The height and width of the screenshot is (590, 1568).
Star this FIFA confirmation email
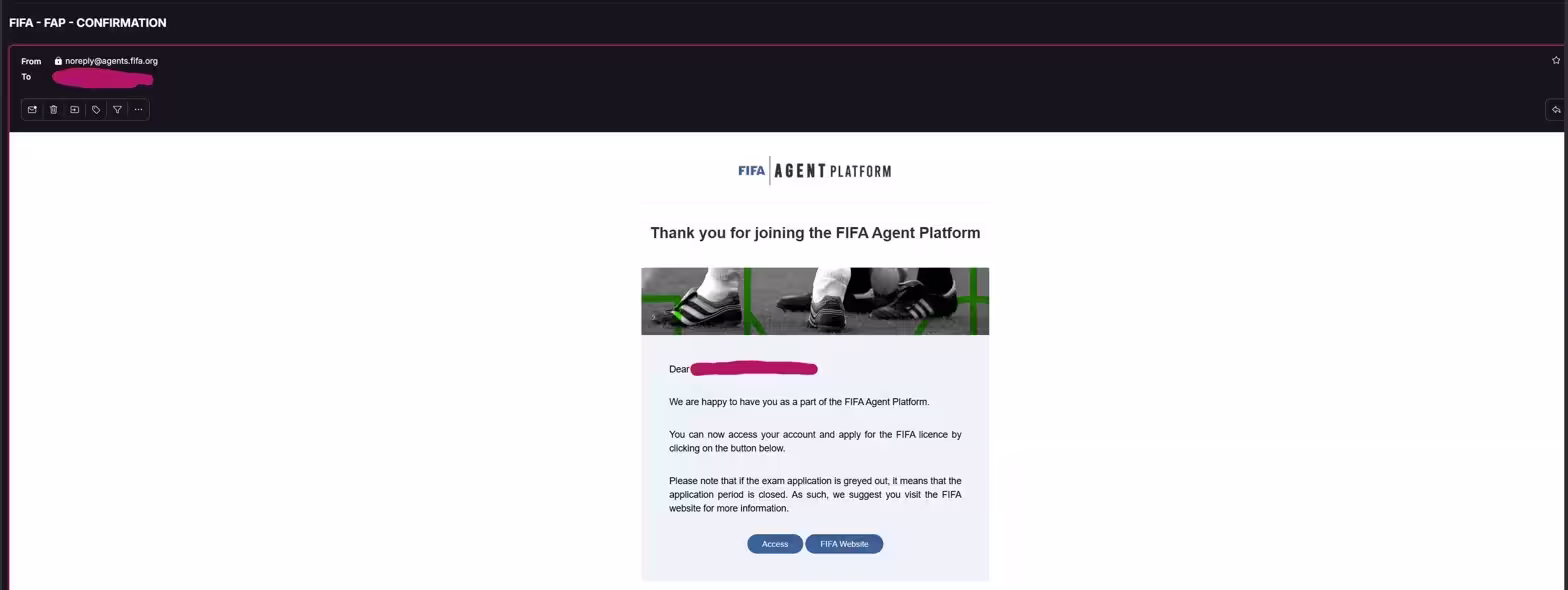[x=1556, y=61]
